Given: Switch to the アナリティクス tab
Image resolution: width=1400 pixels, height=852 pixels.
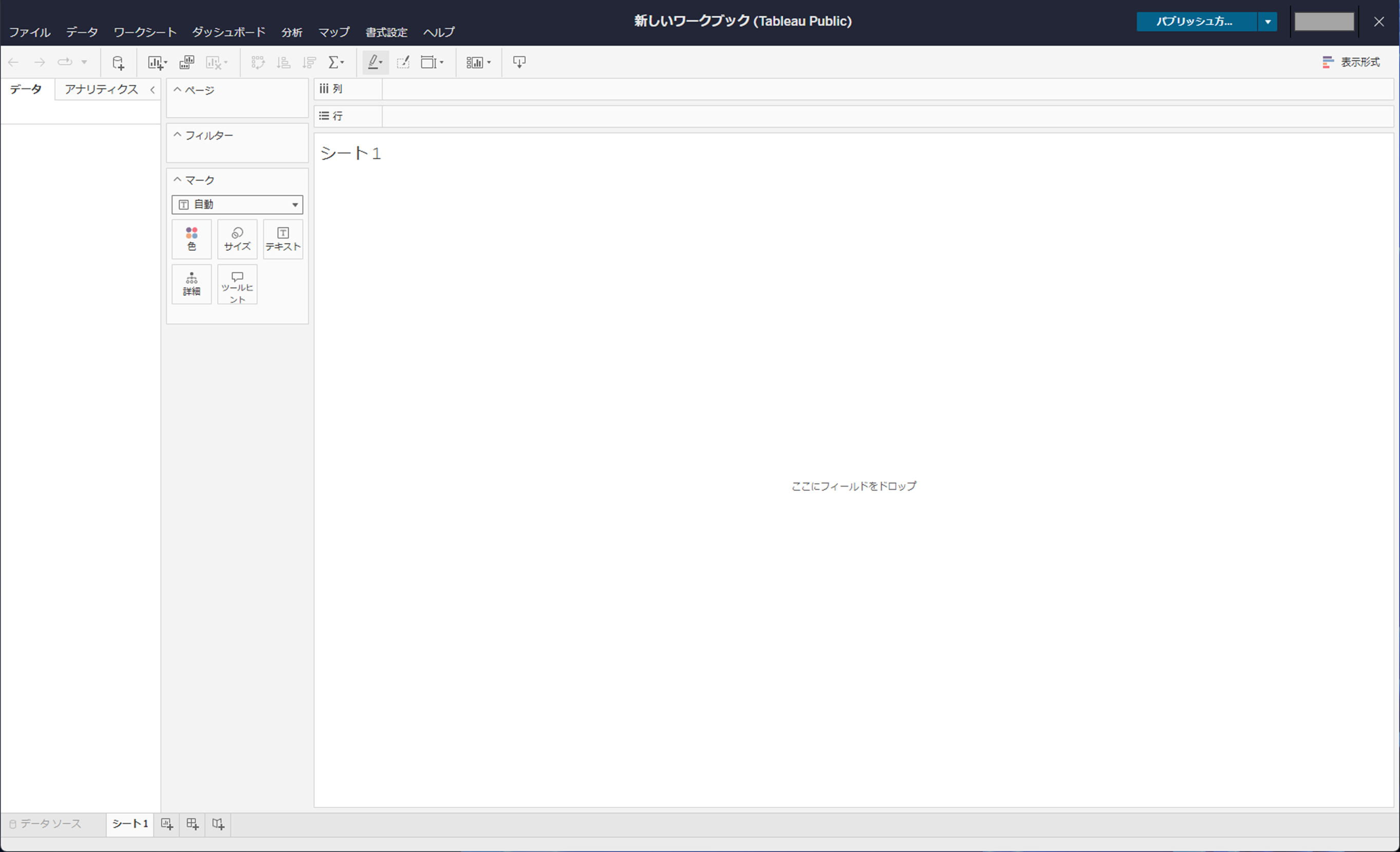Looking at the screenshot, I should tap(101, 89).
